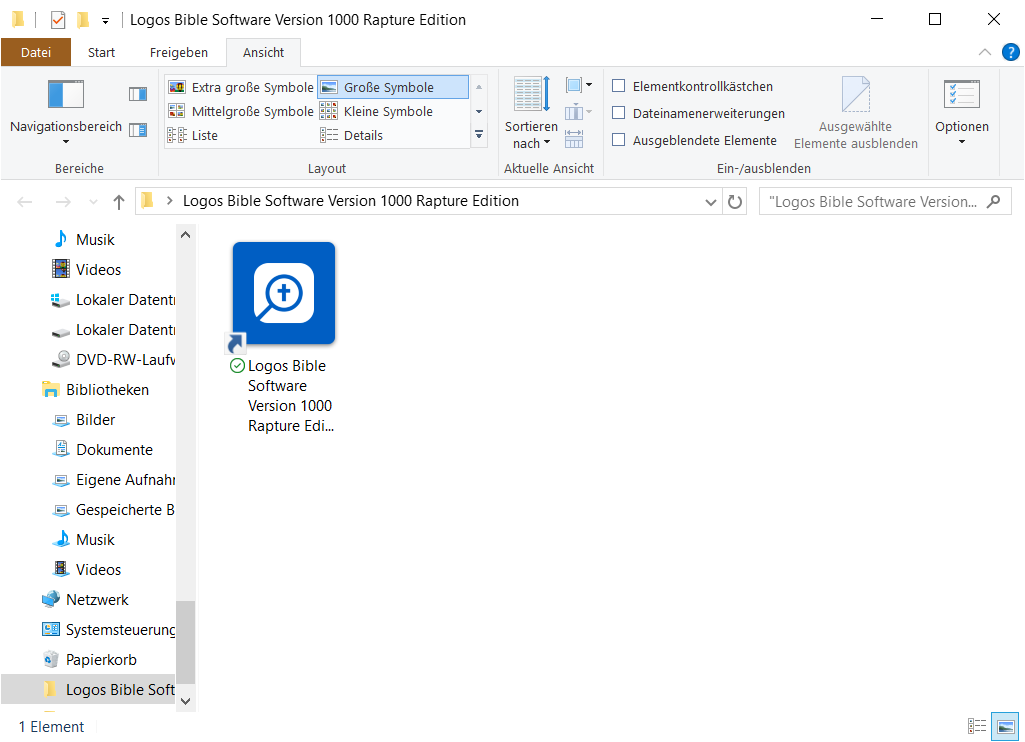Screen dimensions: 1025x742
Task: Expand the layout gallery more-options arrow
Action: [x=479, y=134]
